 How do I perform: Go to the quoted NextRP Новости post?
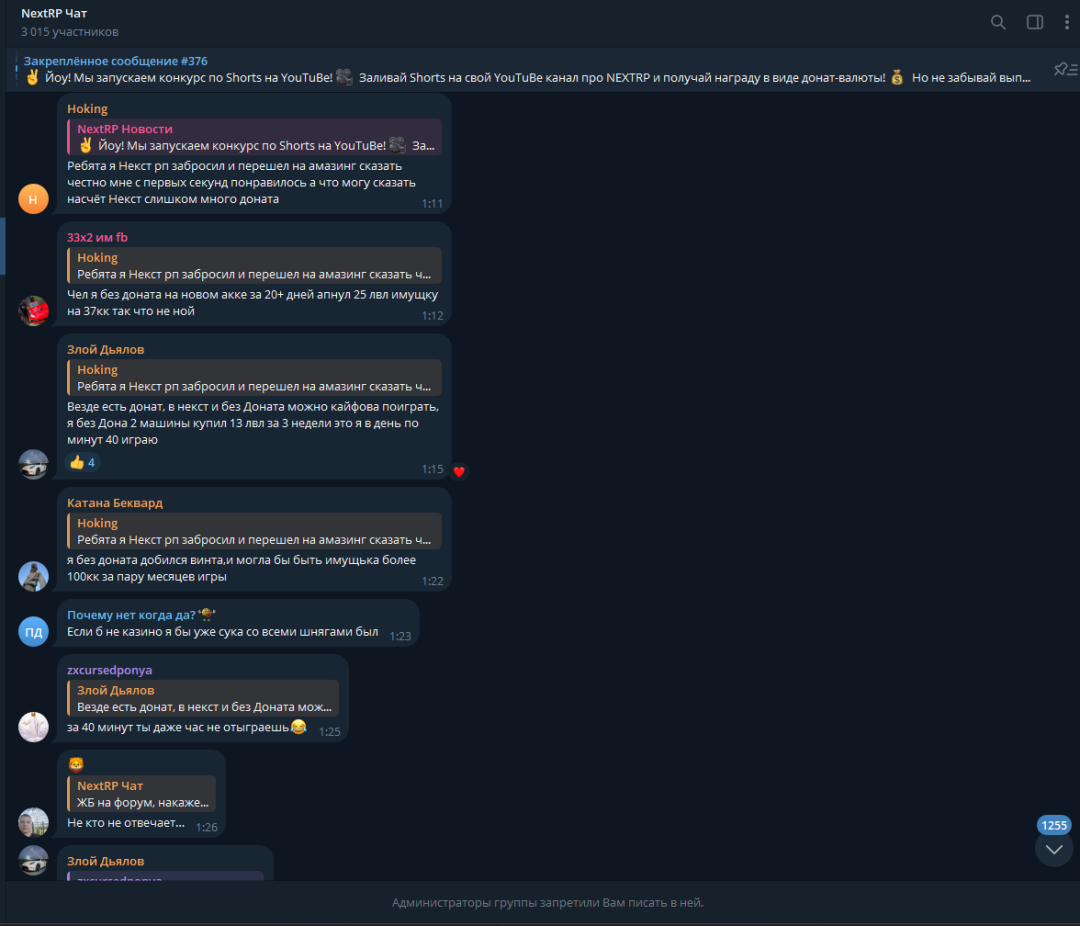pos(254,136)
